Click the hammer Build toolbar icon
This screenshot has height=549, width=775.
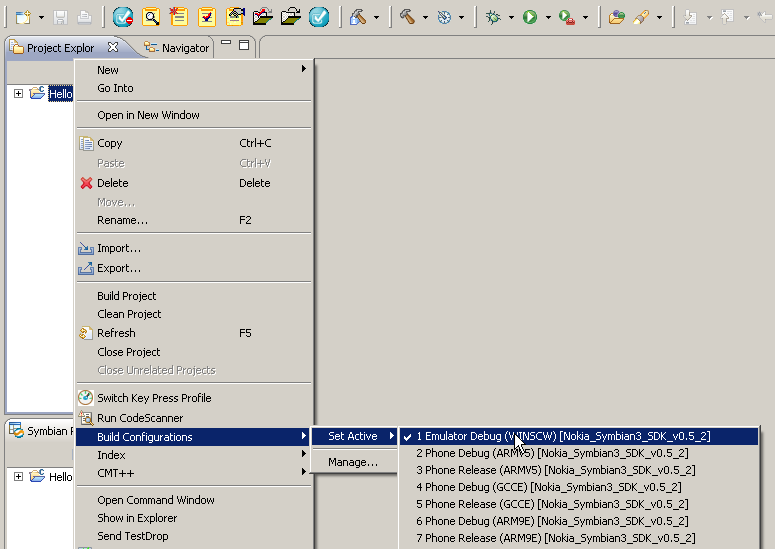click(408, 17)
